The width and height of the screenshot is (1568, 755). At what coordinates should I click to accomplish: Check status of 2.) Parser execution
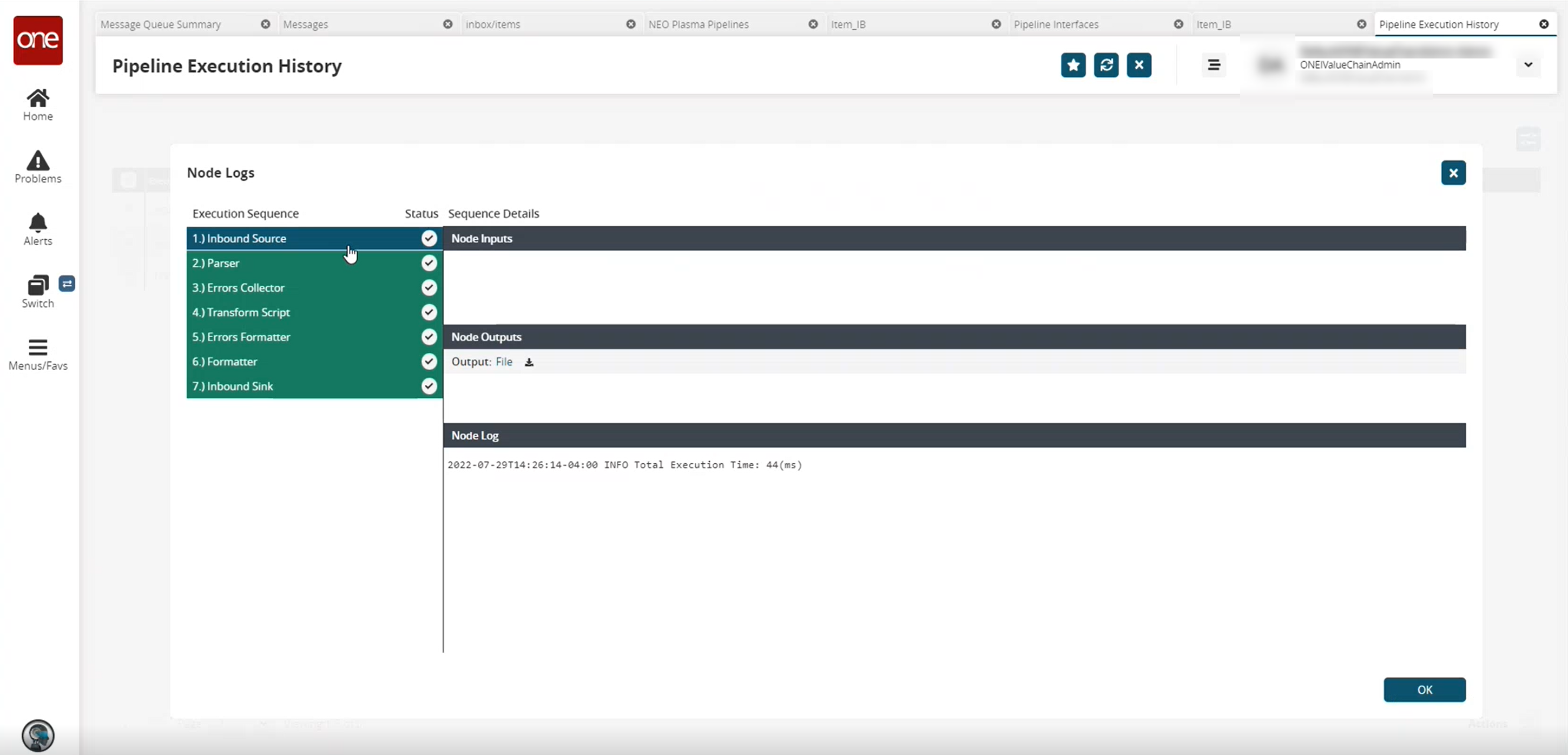coord(429,263)
